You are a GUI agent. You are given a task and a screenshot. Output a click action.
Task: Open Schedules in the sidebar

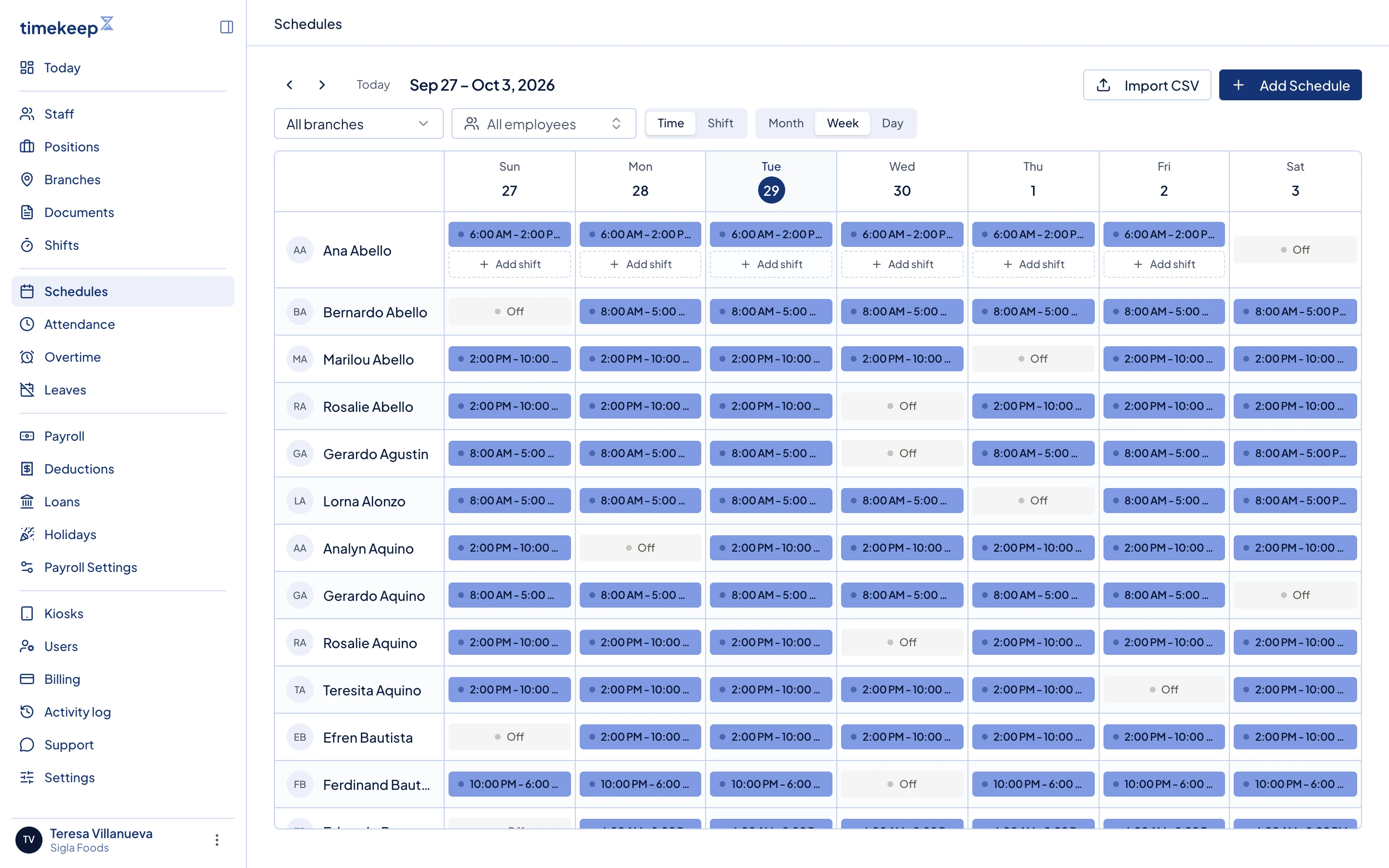123,292
